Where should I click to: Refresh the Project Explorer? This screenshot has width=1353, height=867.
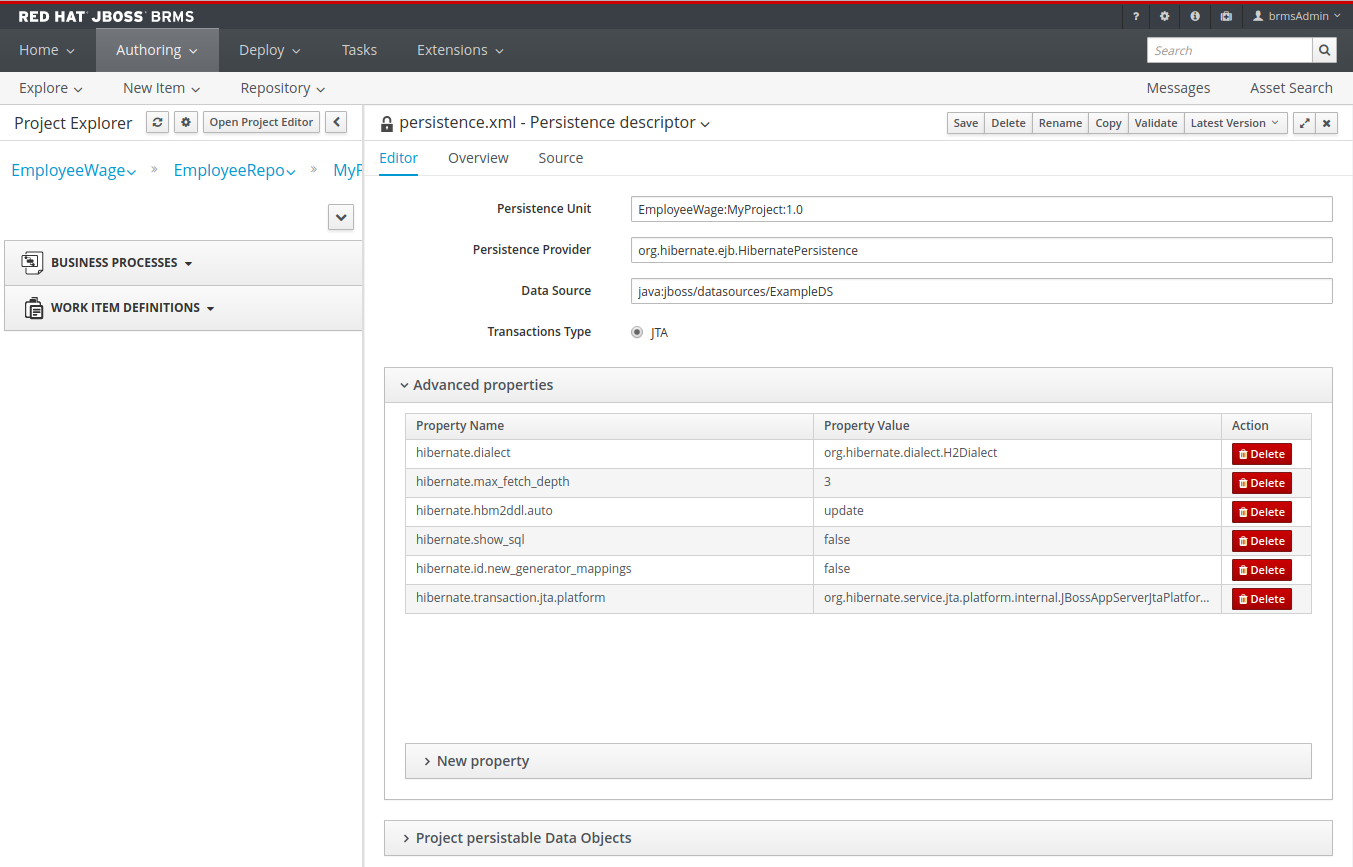[158, 122]
